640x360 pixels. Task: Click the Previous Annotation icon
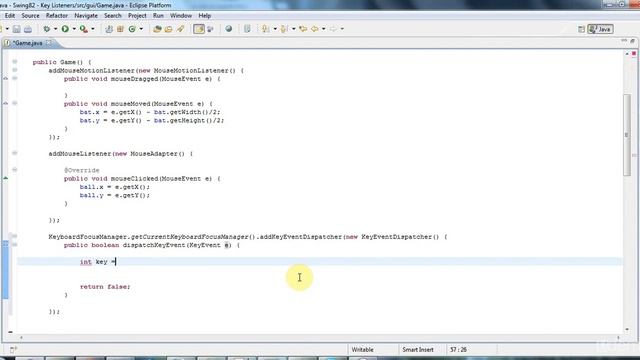(284, 29)
